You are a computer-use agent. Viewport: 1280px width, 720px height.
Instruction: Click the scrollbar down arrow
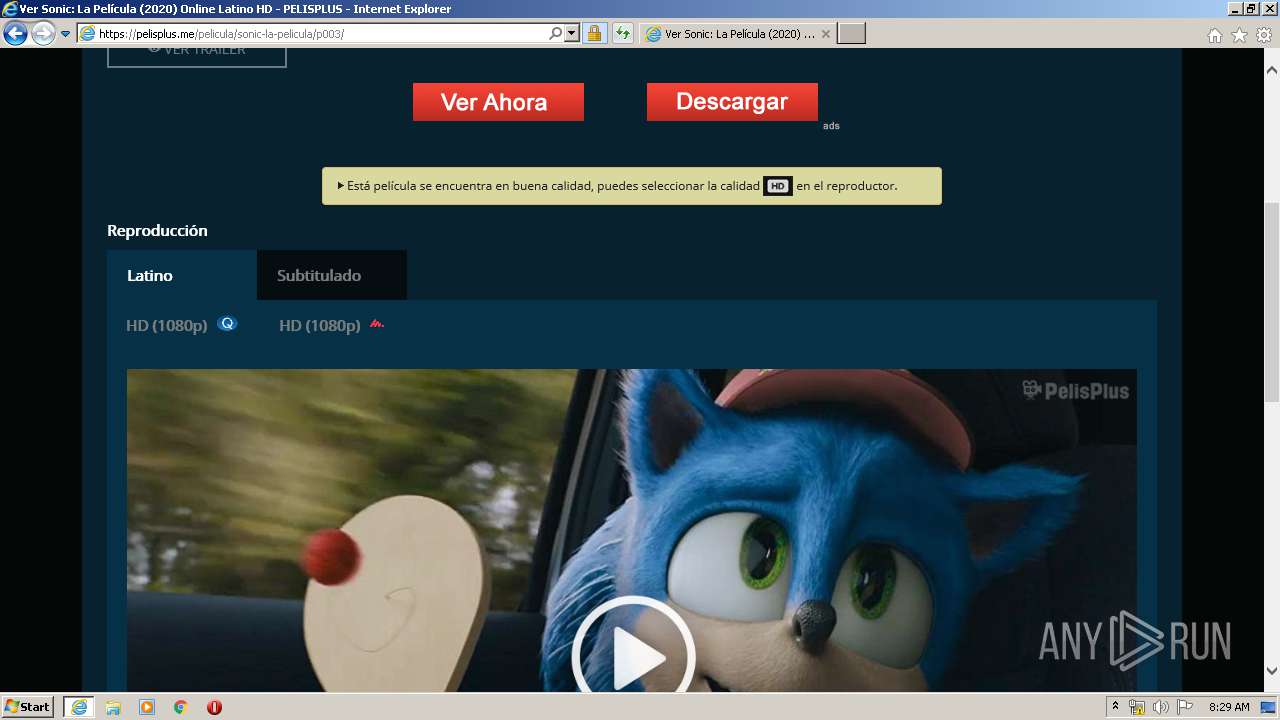(1272, 671)
